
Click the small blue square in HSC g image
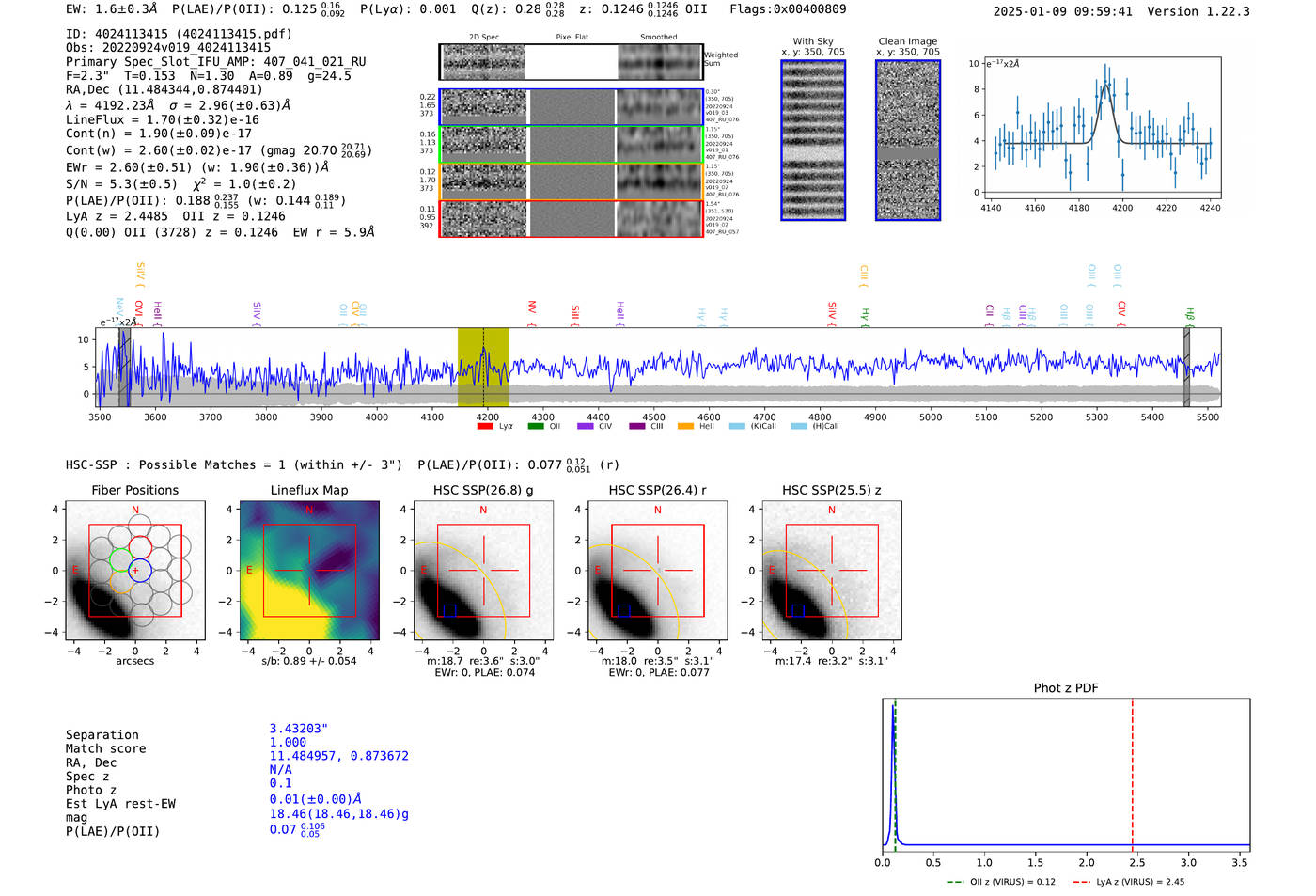pyautogui.click(x=449, y=610)
